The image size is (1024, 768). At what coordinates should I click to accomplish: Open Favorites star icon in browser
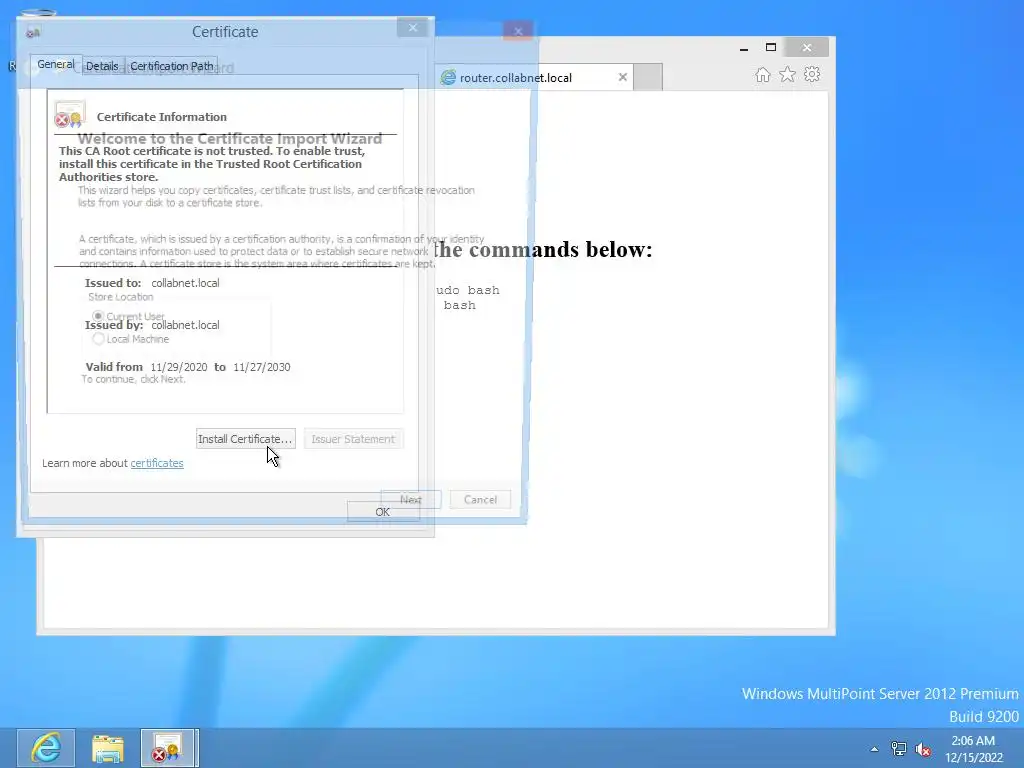coord(788,74)
